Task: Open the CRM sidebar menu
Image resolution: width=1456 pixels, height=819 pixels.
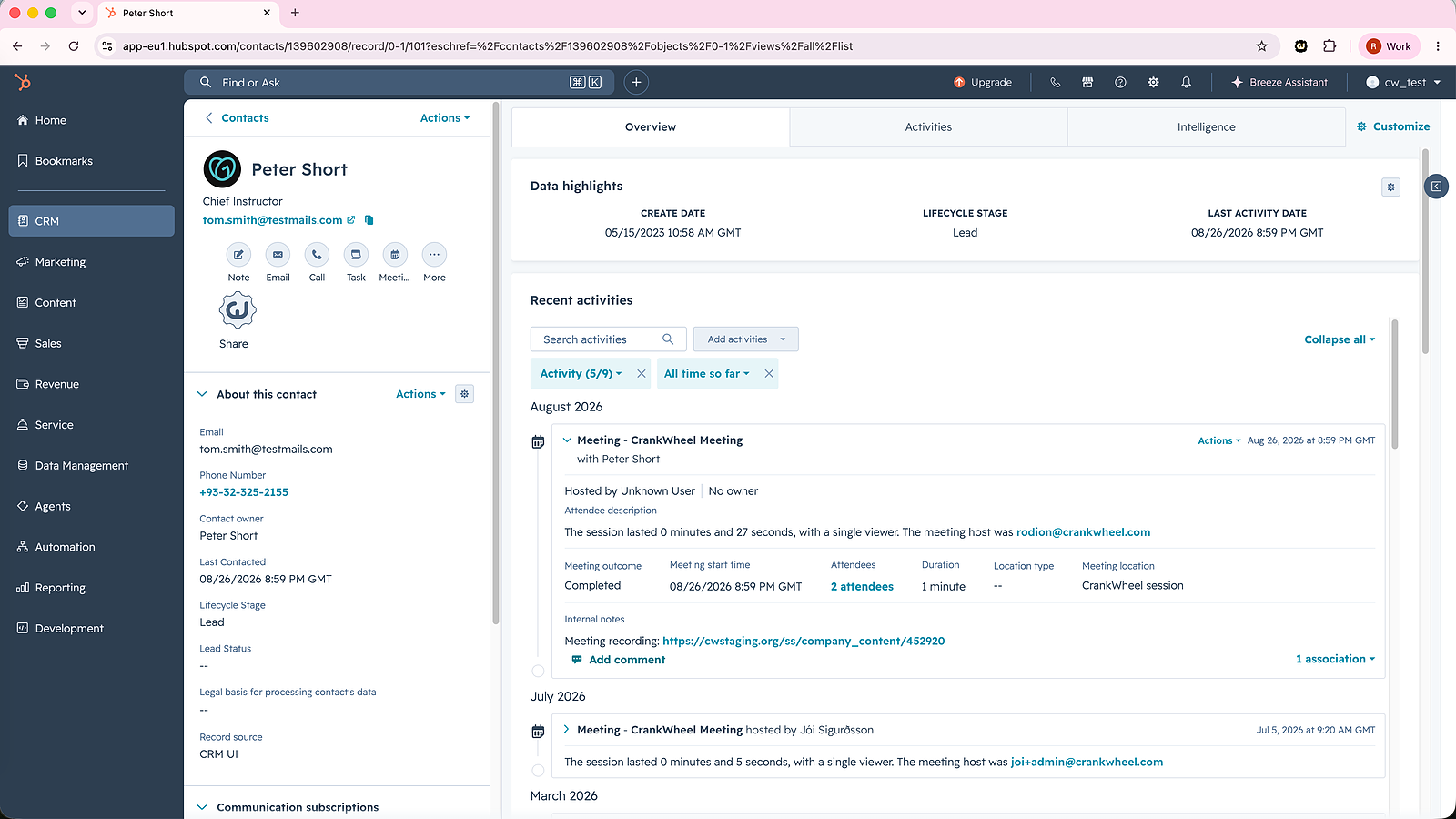Action: (91, 221)
